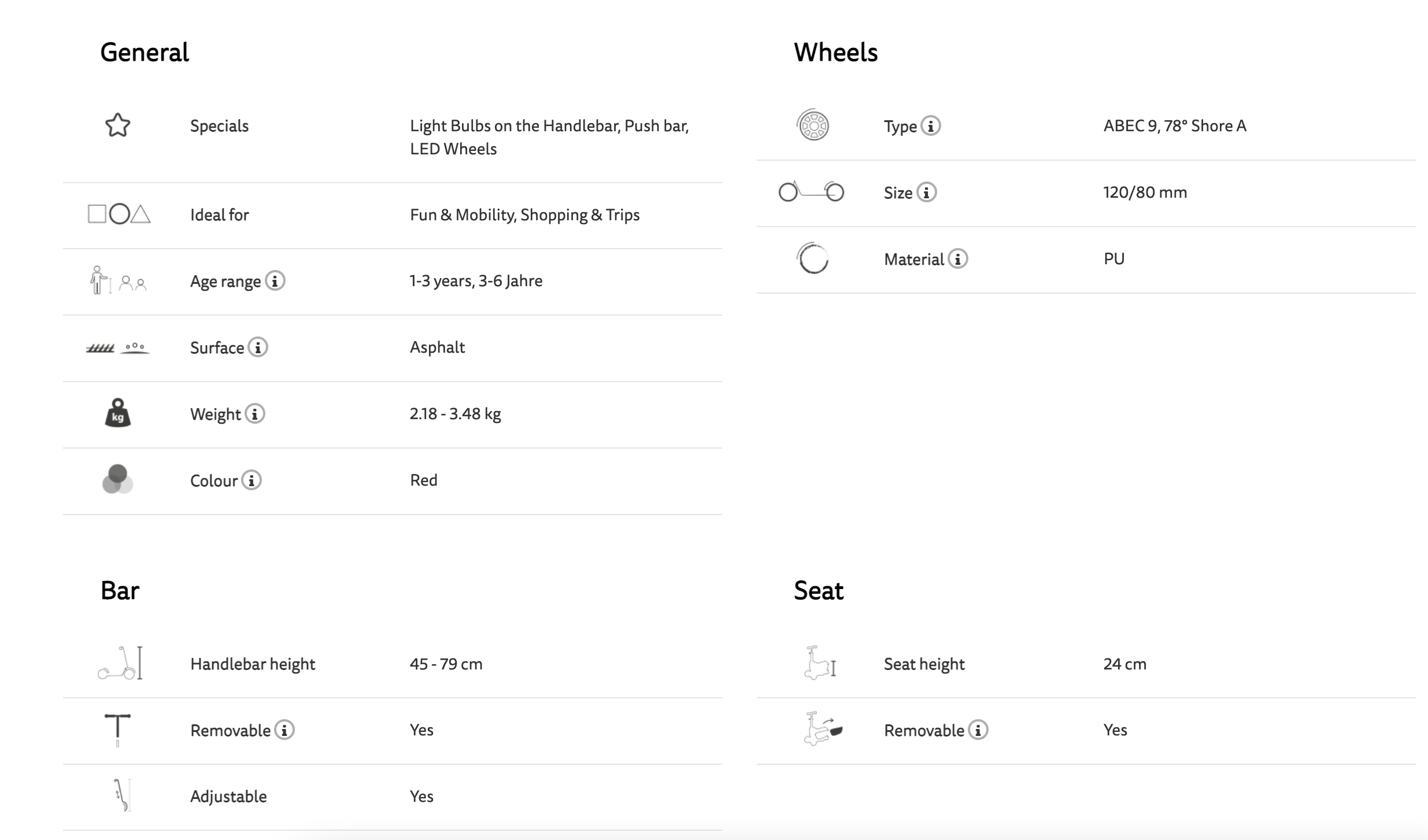The height and width of the screenshot is (840, 1428).
Task: Click the General section heading
Action: point(145,53)
